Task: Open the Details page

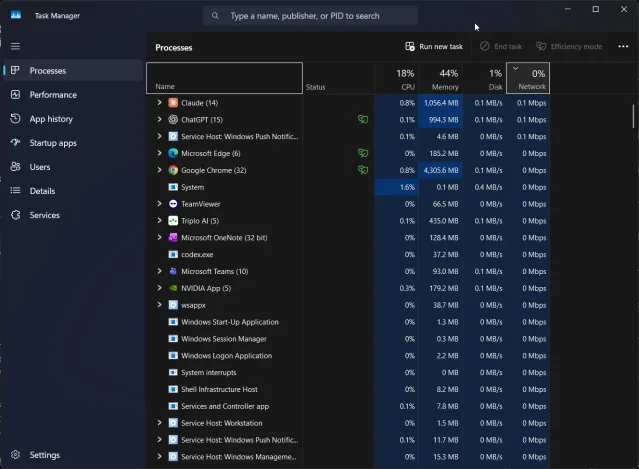Action: tap(73, 191)
